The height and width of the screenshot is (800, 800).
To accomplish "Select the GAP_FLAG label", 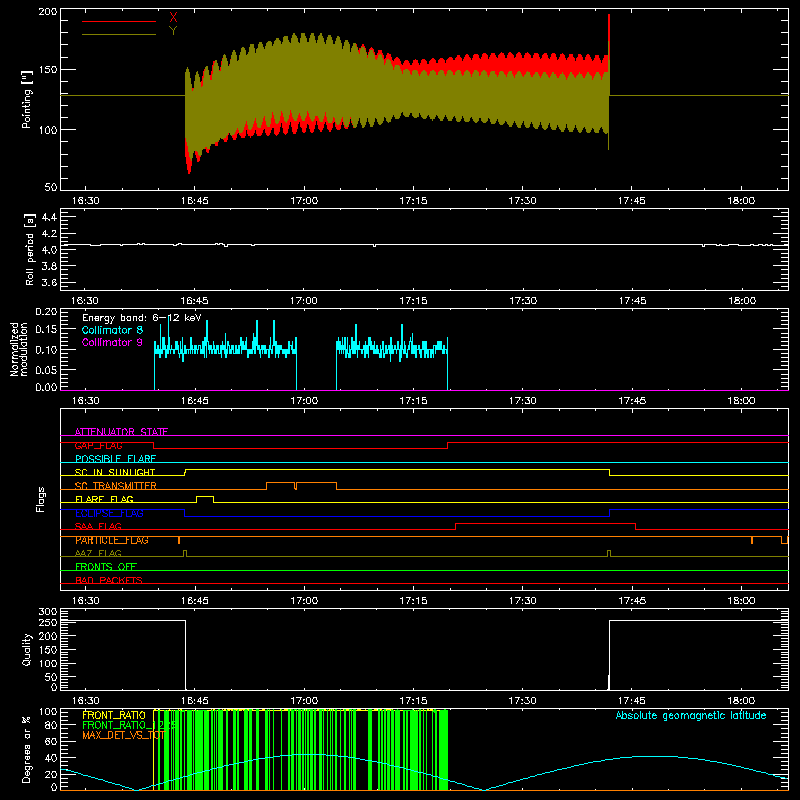I will pos(98,445).
